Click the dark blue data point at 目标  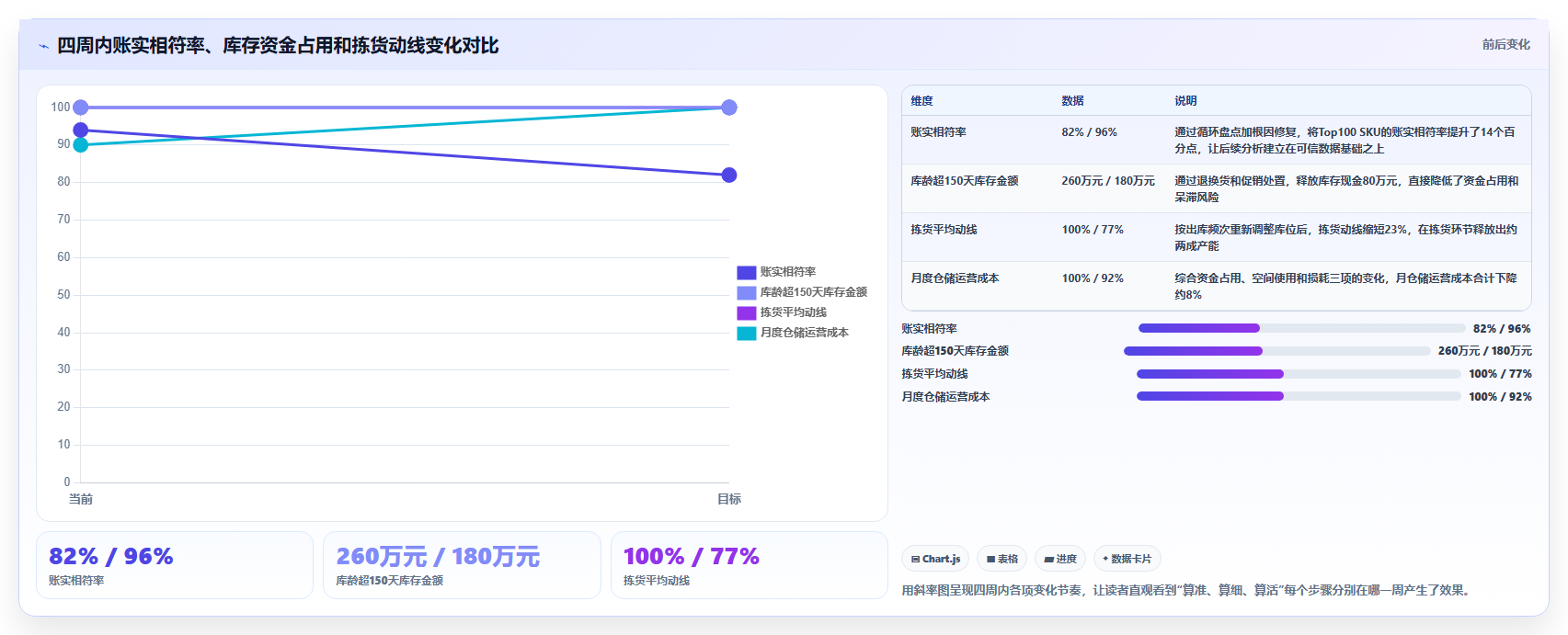point(729,176)
